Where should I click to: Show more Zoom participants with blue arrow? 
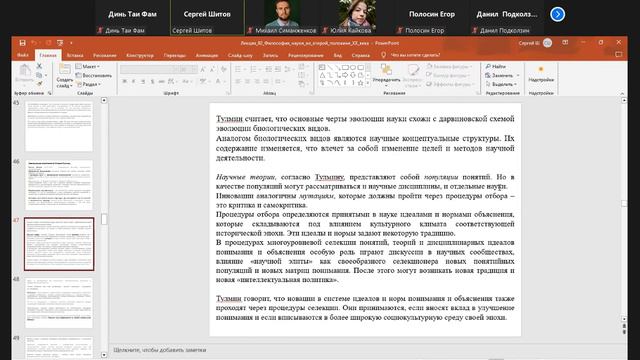pos(558,14)
